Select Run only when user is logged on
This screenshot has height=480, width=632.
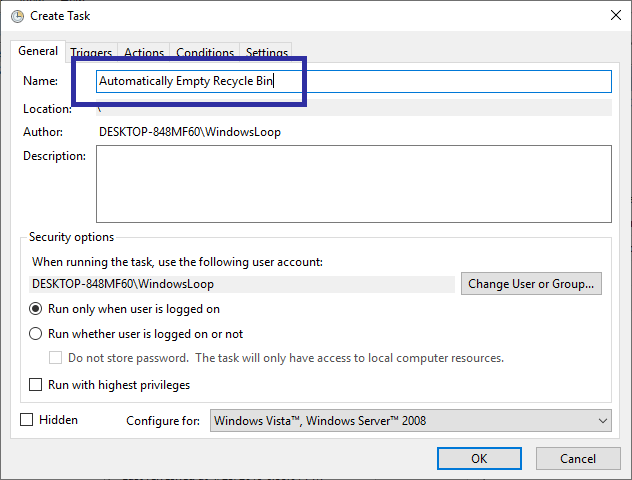[36, 309]
